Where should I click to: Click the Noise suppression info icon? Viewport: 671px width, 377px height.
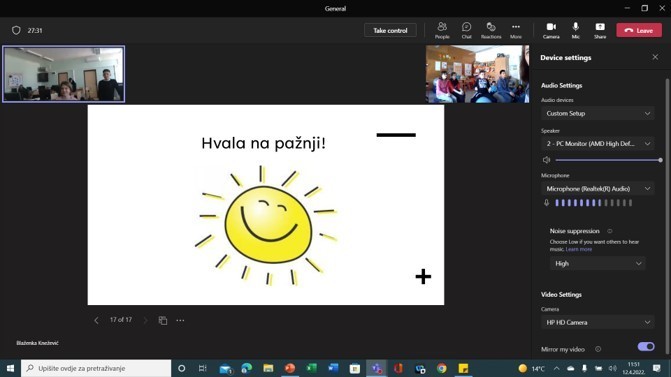click(610, 231)
